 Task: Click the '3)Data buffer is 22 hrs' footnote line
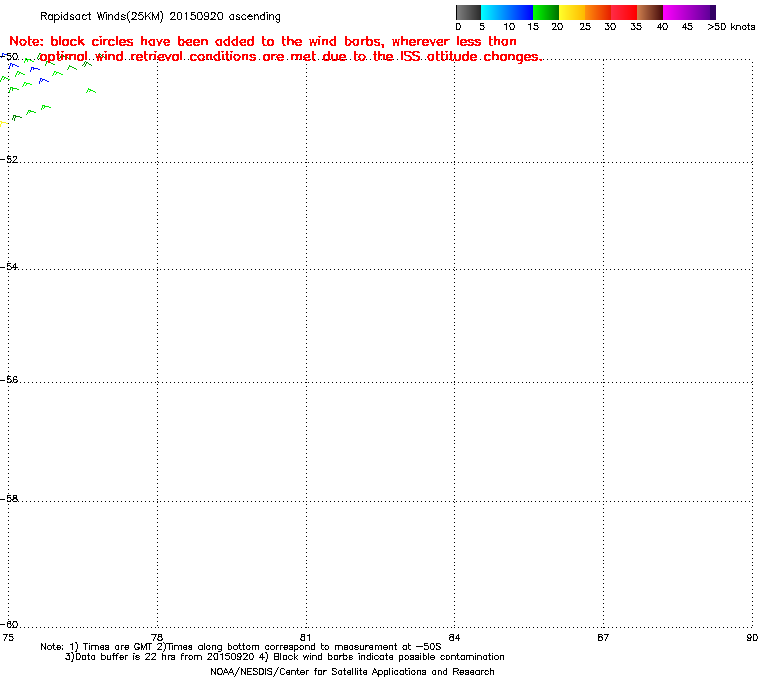(x=285, y=657)
